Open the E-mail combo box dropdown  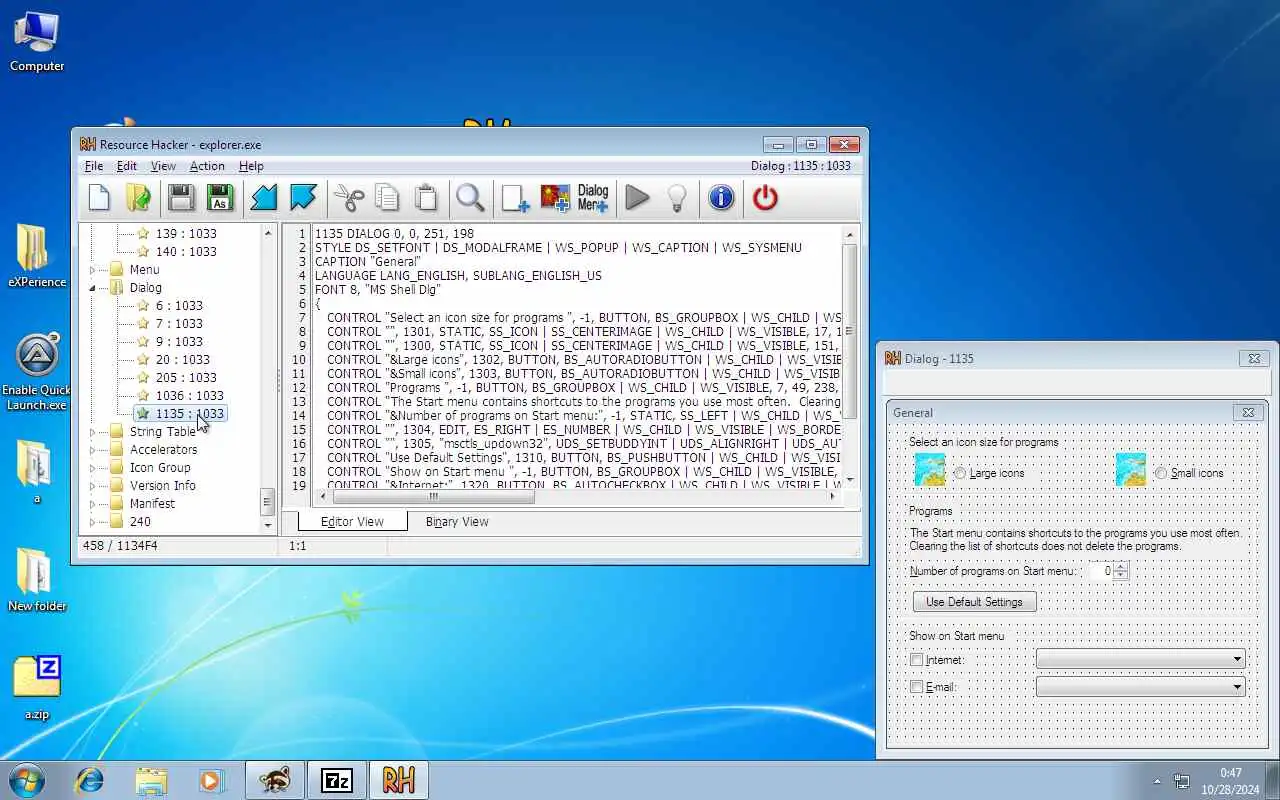1237,686
